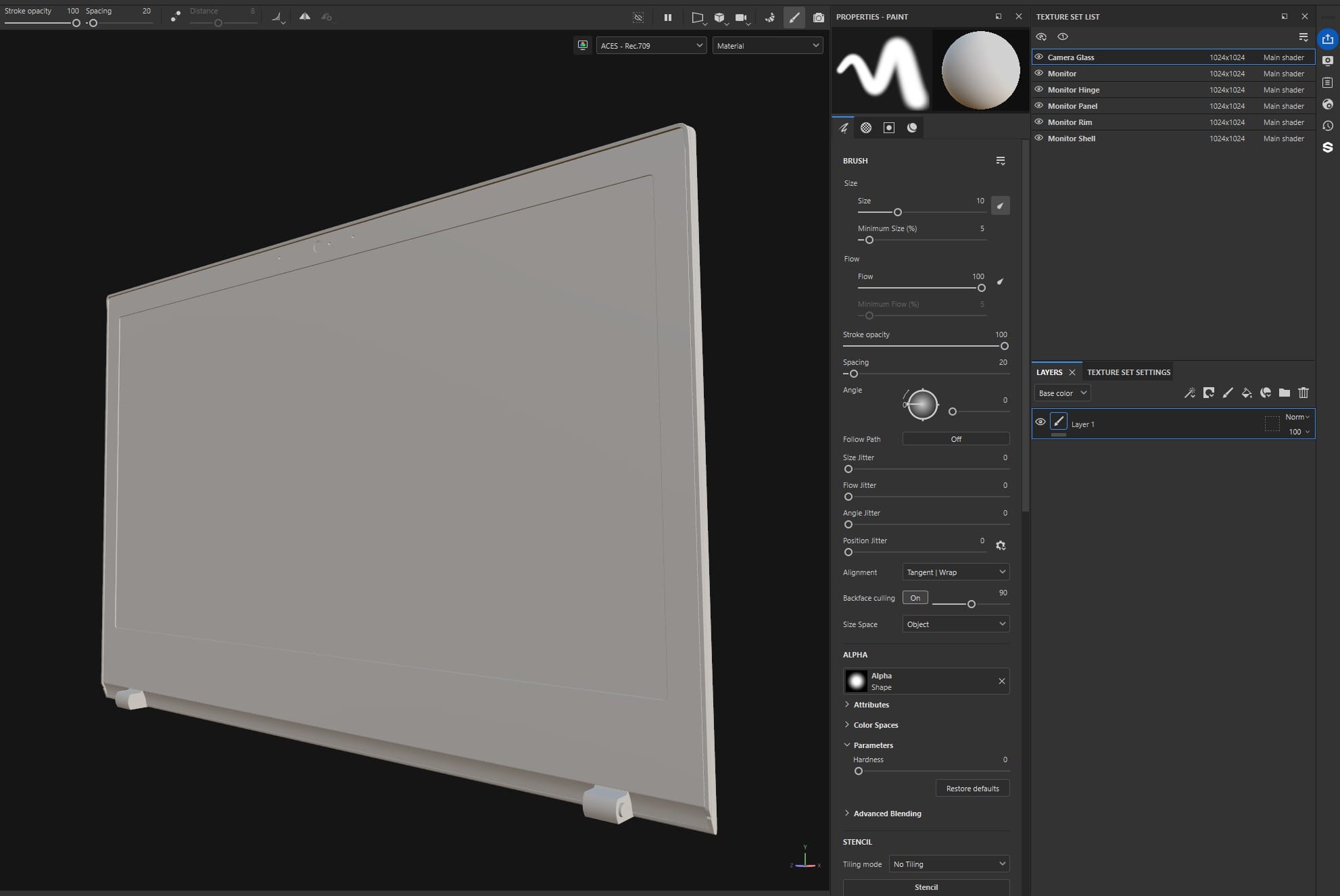
Task: Click the Add folder icon in Layers
Action: (1285, 393)
